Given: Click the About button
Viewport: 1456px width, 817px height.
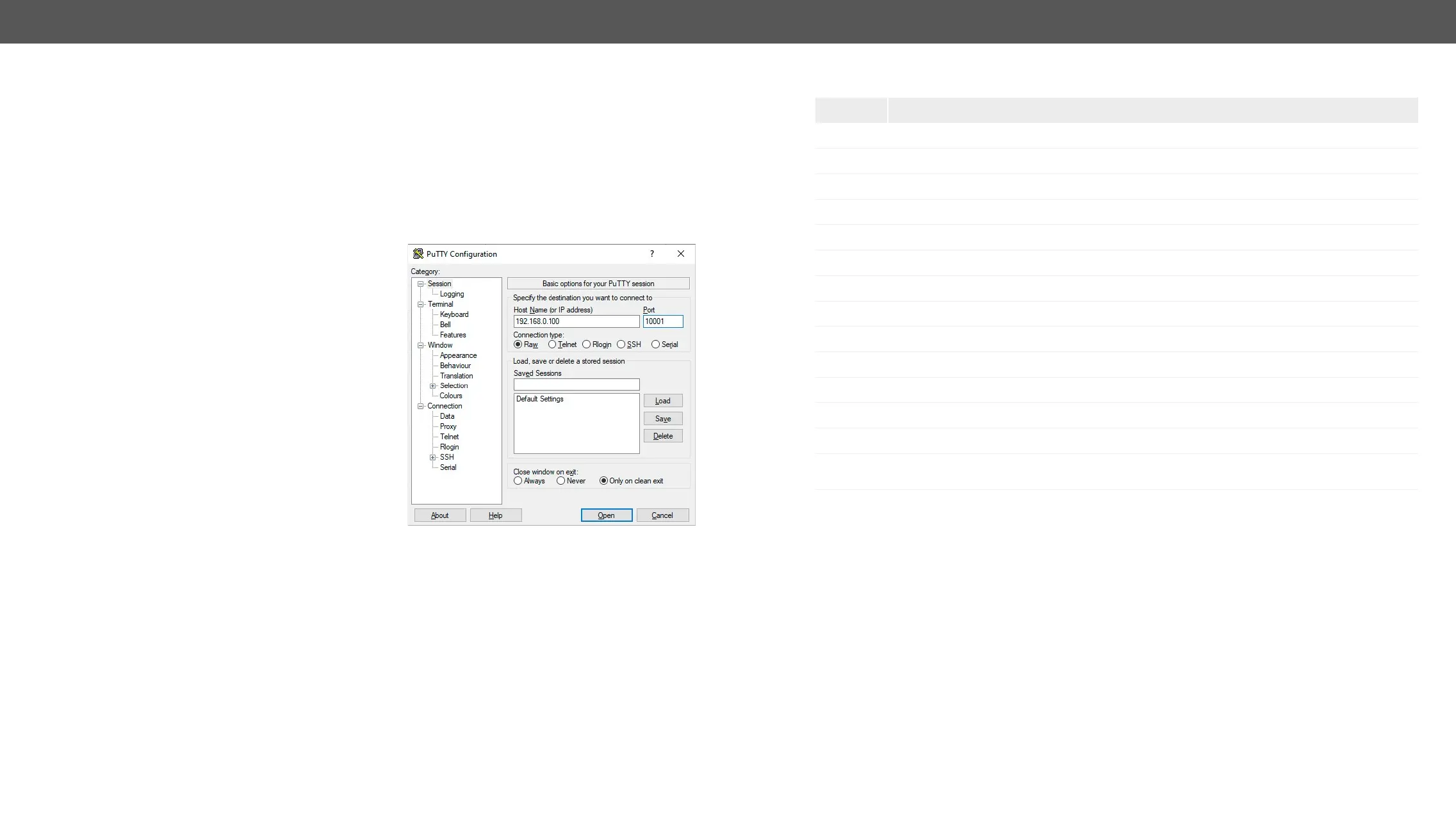Looking at the screenshot, I should click(440, 515).
